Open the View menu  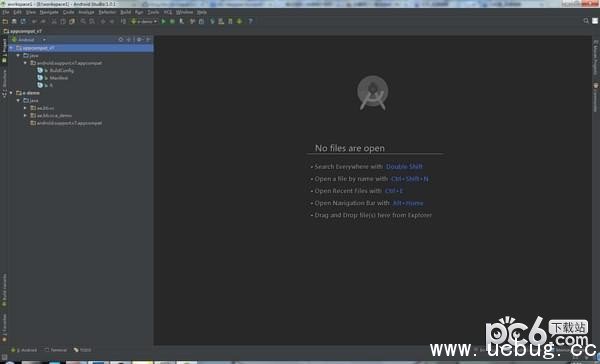31,12
